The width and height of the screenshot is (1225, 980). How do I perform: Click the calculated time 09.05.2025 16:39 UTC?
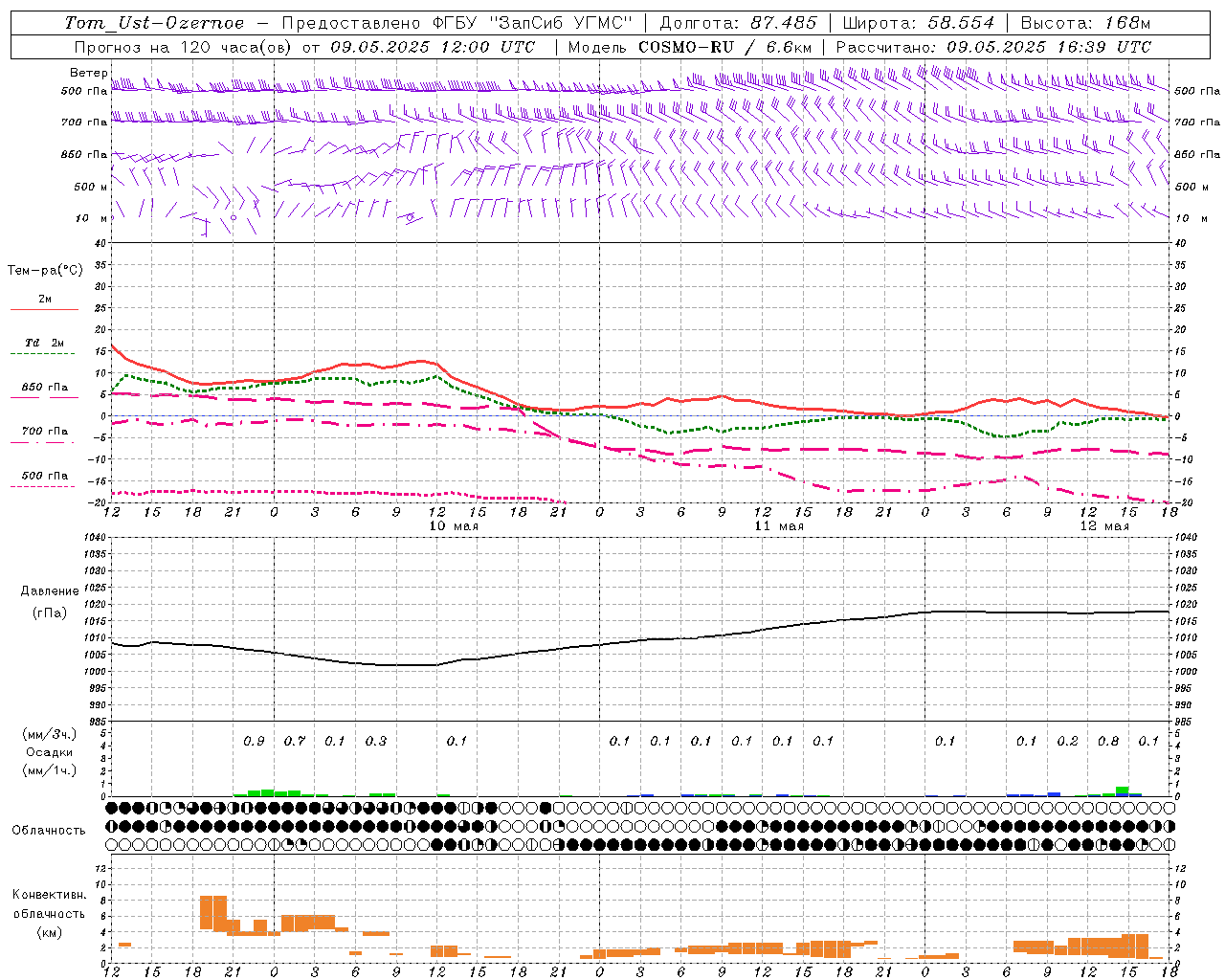click(1049, 47)
